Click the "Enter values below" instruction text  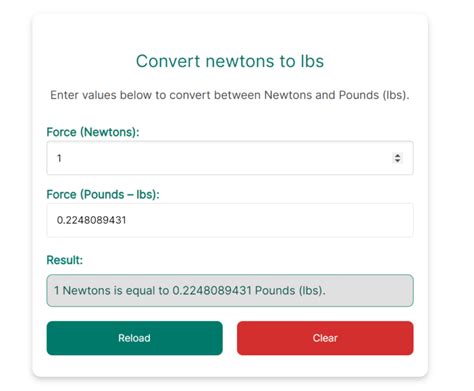point(230,95)
